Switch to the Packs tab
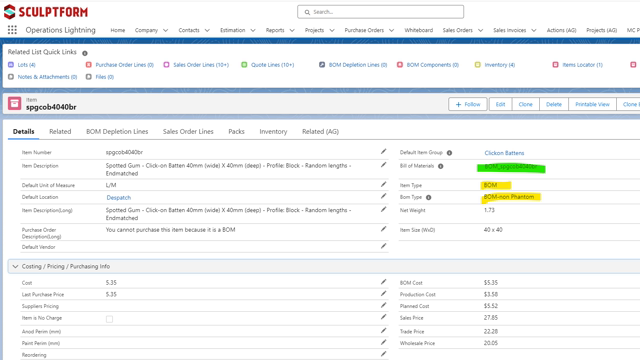The height and width of the screenshot is (360, 640). coord(236,131)
